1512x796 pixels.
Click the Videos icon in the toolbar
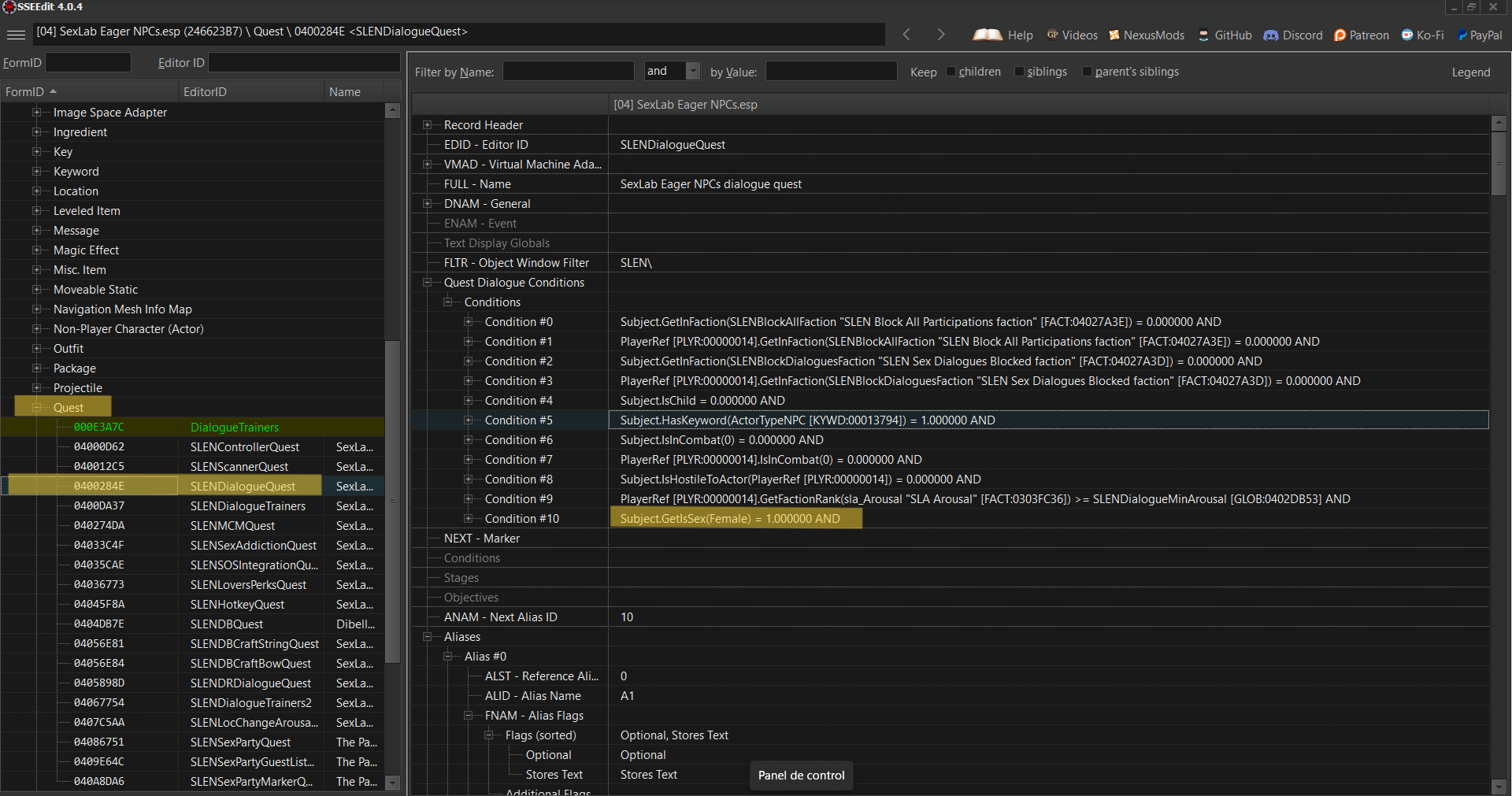[x=1053, y=35]
